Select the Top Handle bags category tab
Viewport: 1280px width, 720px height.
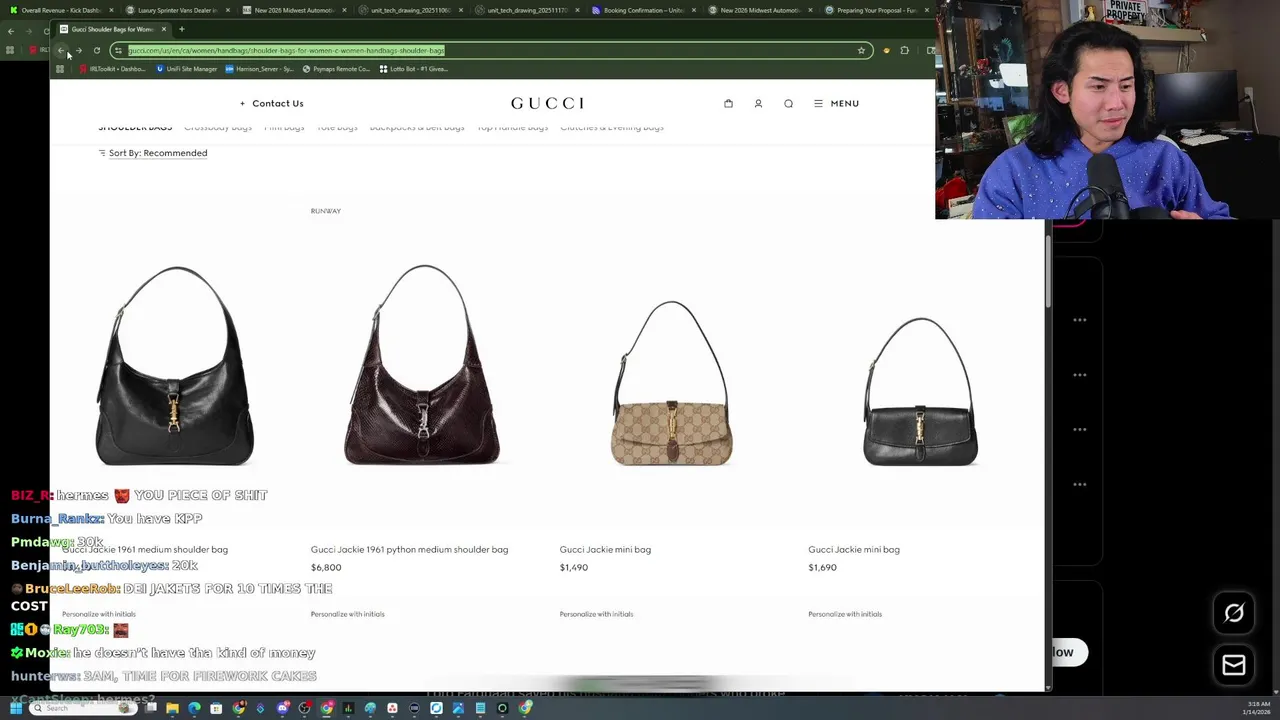point(512,127)
